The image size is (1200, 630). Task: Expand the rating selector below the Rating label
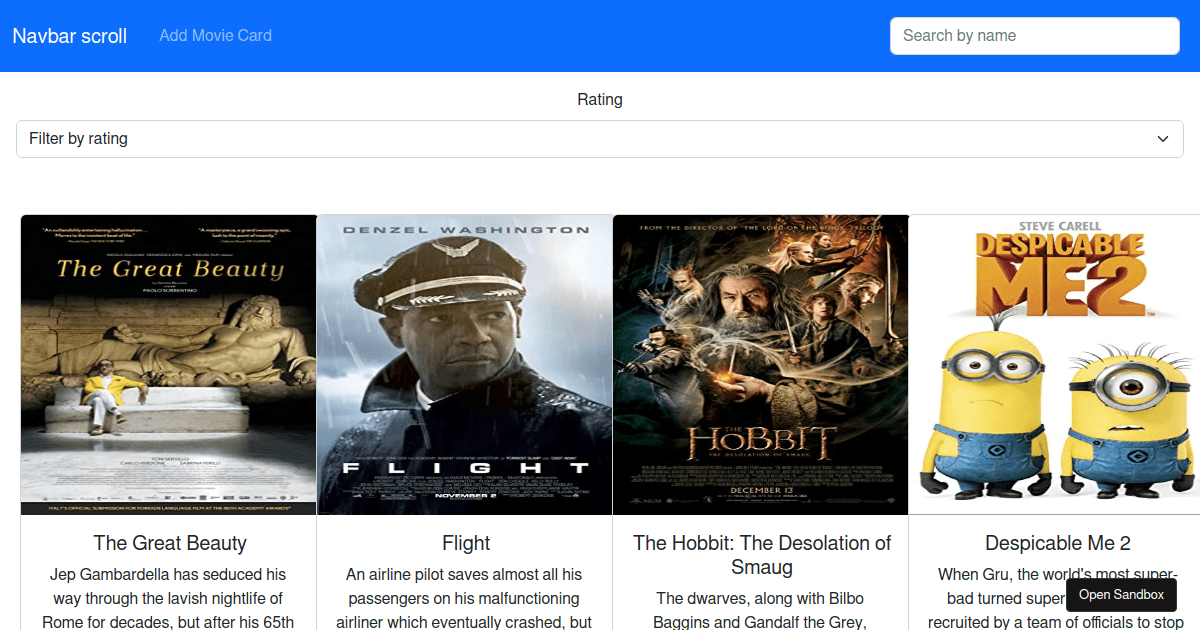[600, 138]
